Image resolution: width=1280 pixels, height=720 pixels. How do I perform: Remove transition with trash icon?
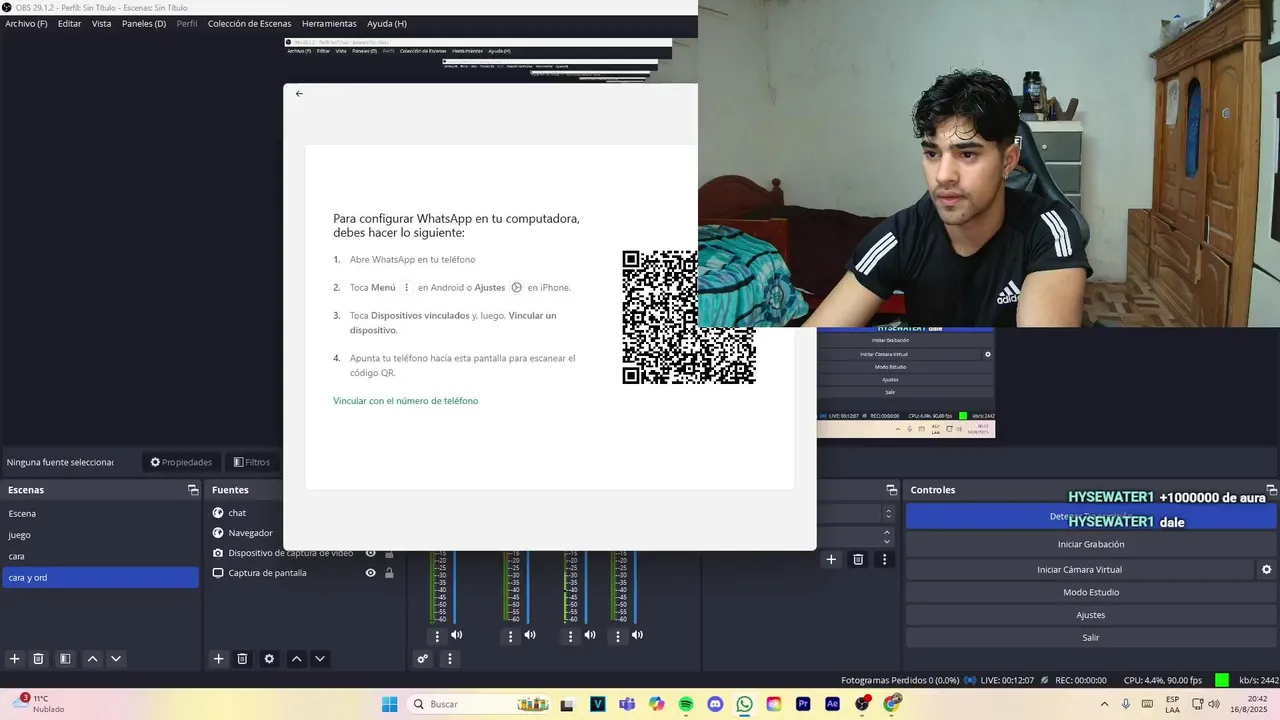click(x=858, y=560)
